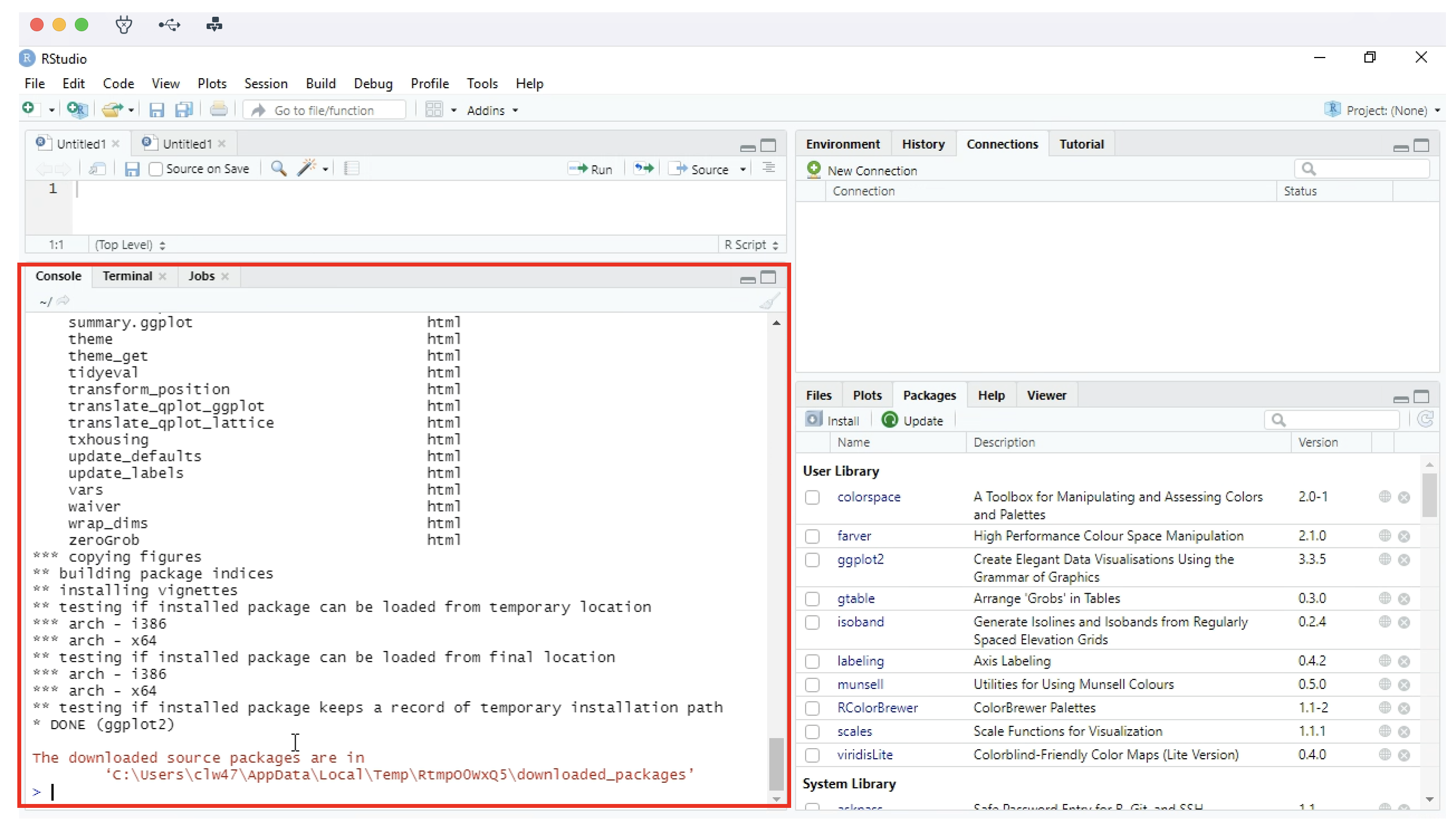Click the network display icon in top bar
This screenshot has width=1456, height=828.
click(214, 25)
